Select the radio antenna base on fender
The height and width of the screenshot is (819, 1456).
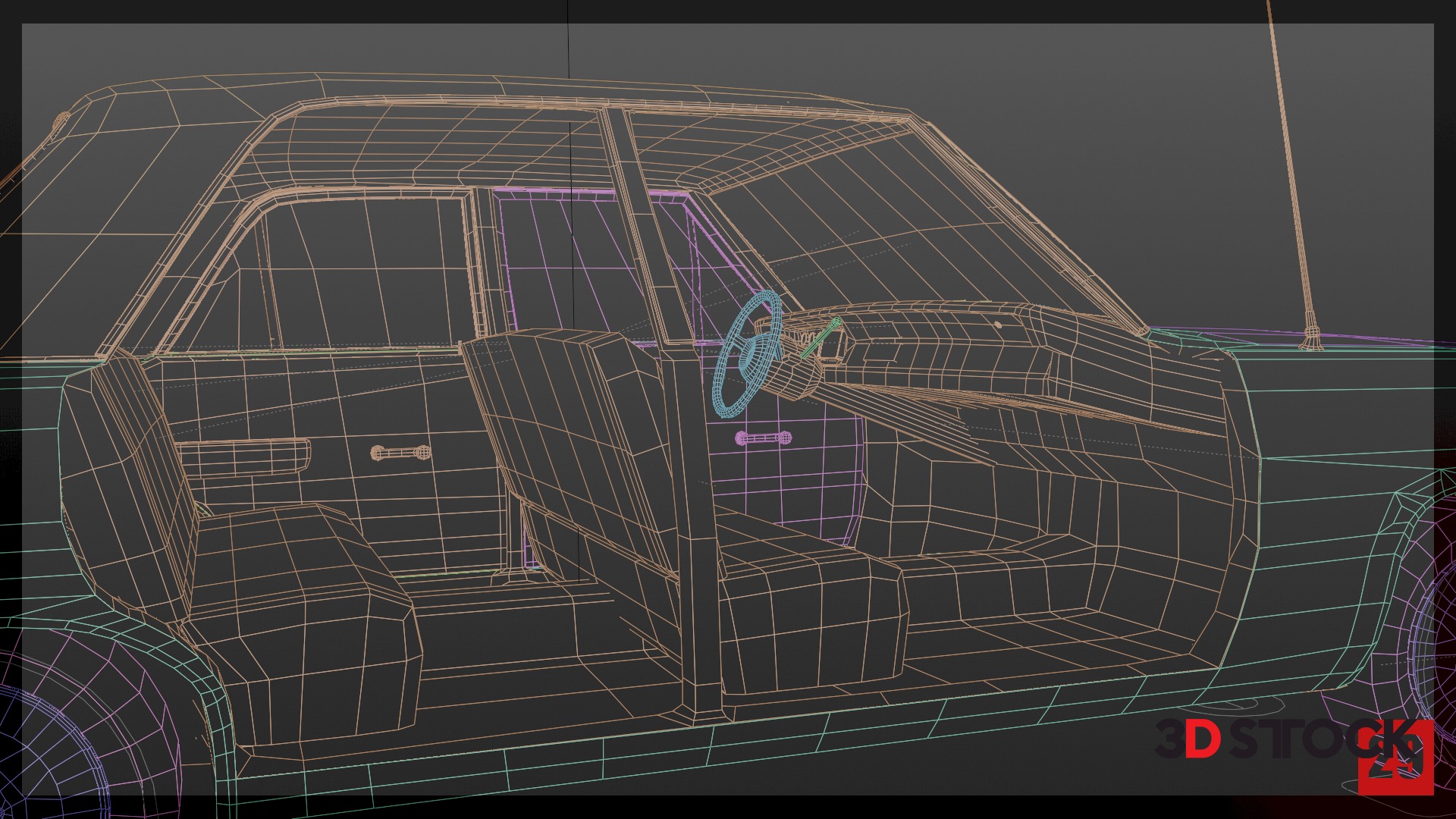tap(1311, 340)
